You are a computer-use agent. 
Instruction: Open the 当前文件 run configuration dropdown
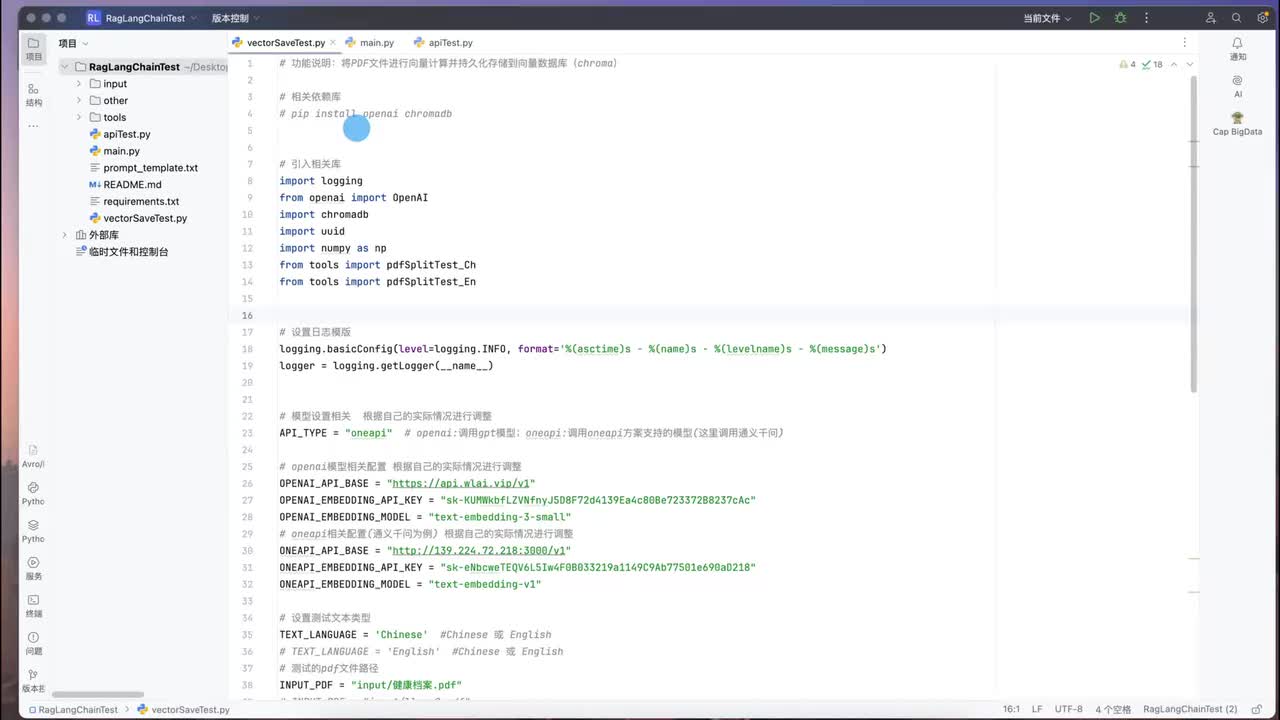coord(1047,18)
